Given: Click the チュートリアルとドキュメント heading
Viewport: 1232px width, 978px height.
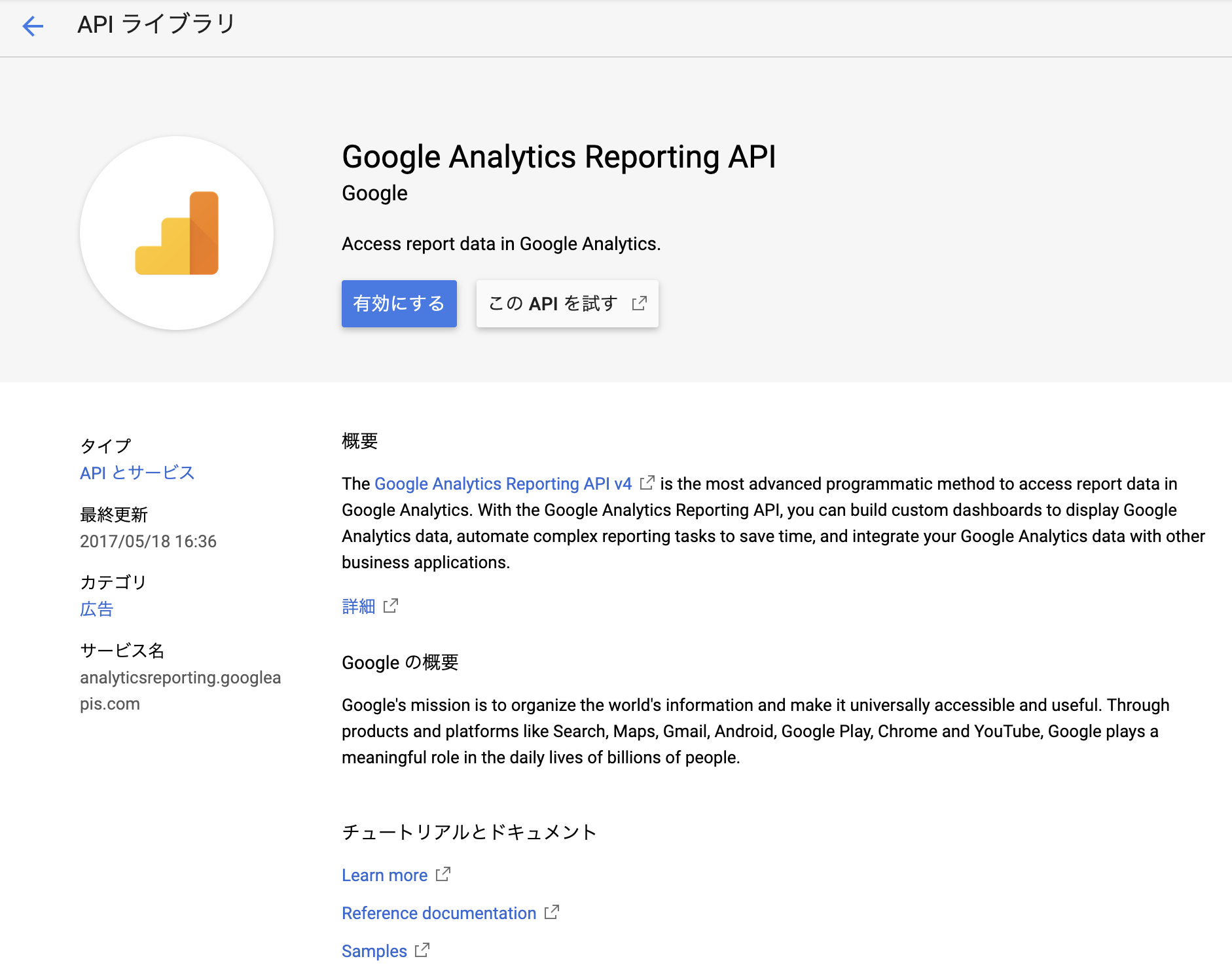Looking at the screenshot, I should 469,832.
